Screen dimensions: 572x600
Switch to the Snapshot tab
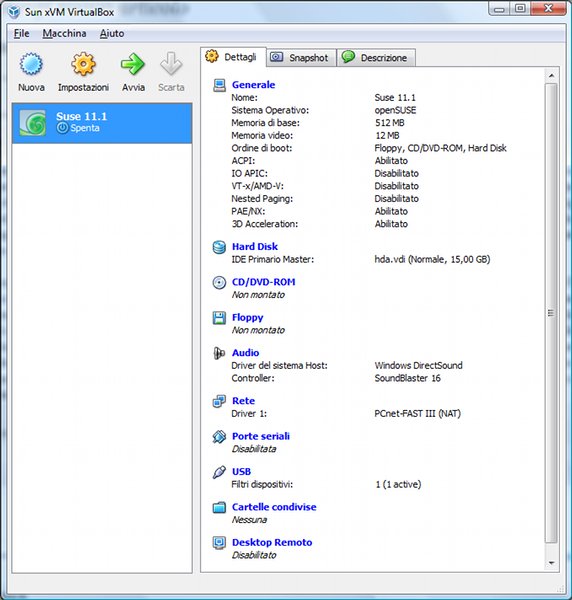click(x=301, y=58)
